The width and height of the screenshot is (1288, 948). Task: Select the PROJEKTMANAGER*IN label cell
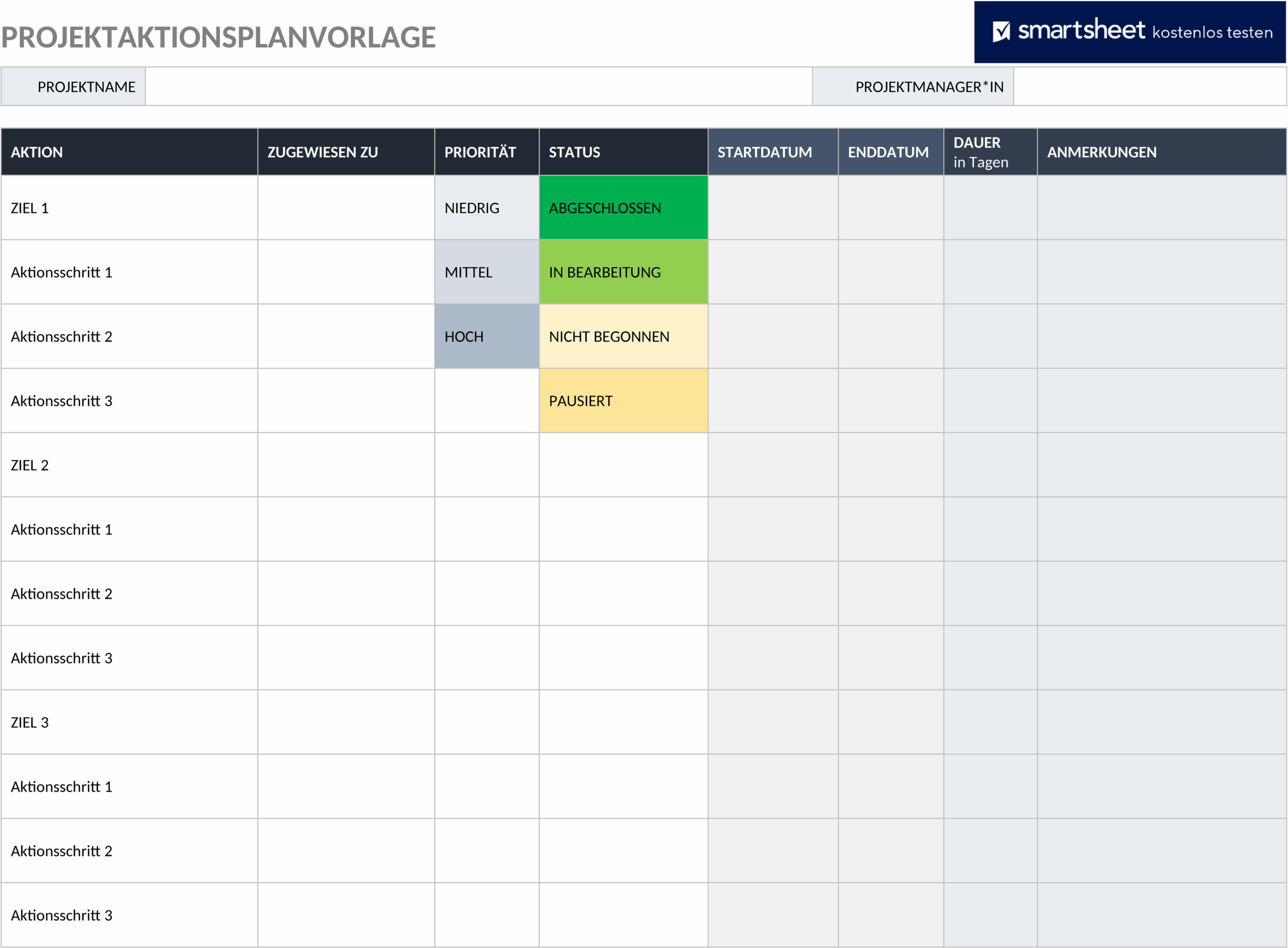(913, 87)
